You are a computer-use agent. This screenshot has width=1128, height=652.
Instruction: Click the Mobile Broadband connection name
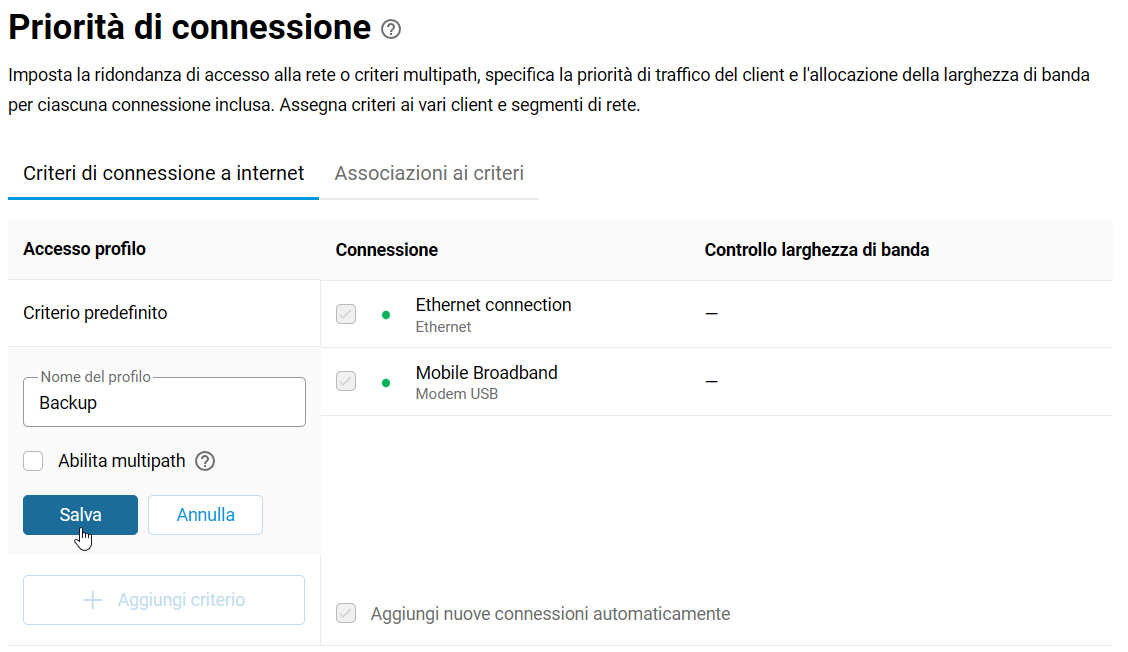click(x=486, y=373)
